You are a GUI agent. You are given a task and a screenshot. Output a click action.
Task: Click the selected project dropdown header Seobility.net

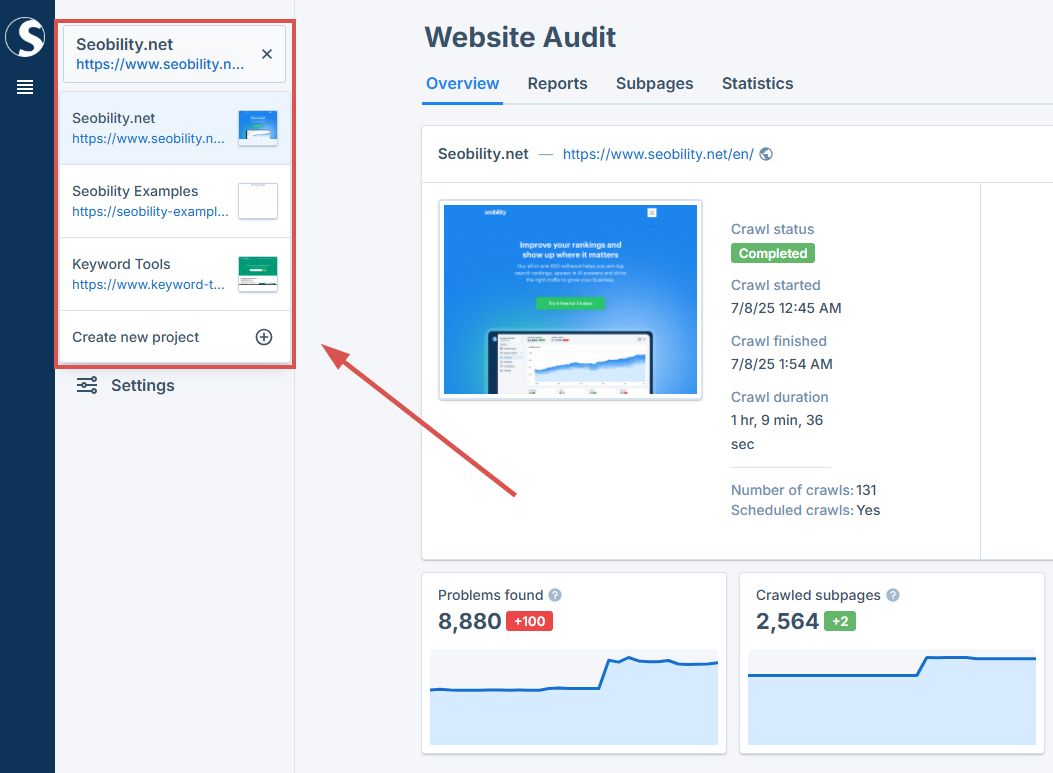(x=175, y=54)
